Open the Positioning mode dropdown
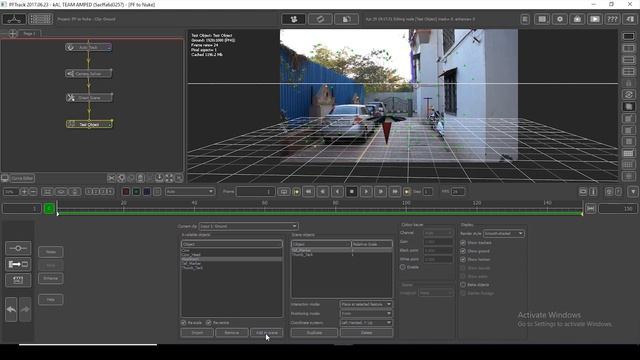Image resolution: width=640 pixels, height=360 pixels. pos(366,313)
